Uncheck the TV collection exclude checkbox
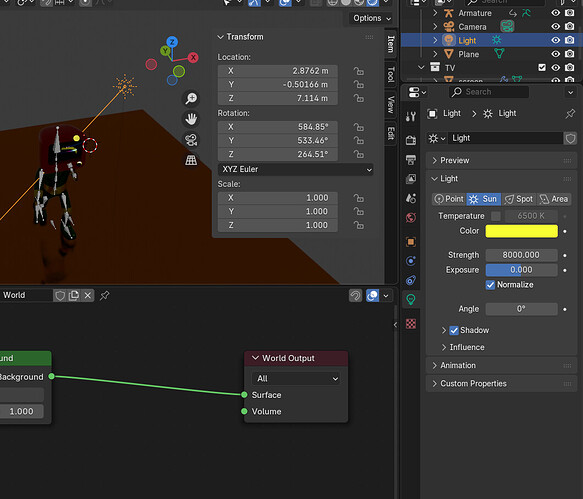The width and height of the screenshot is (583, 499). 542,68
